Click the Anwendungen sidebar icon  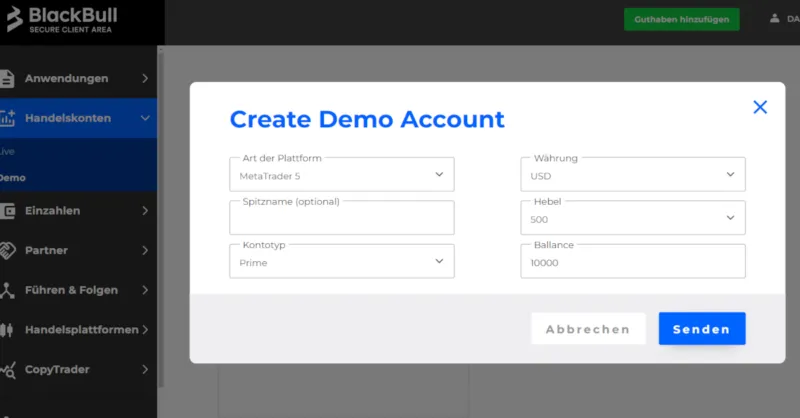click(6, 78)
